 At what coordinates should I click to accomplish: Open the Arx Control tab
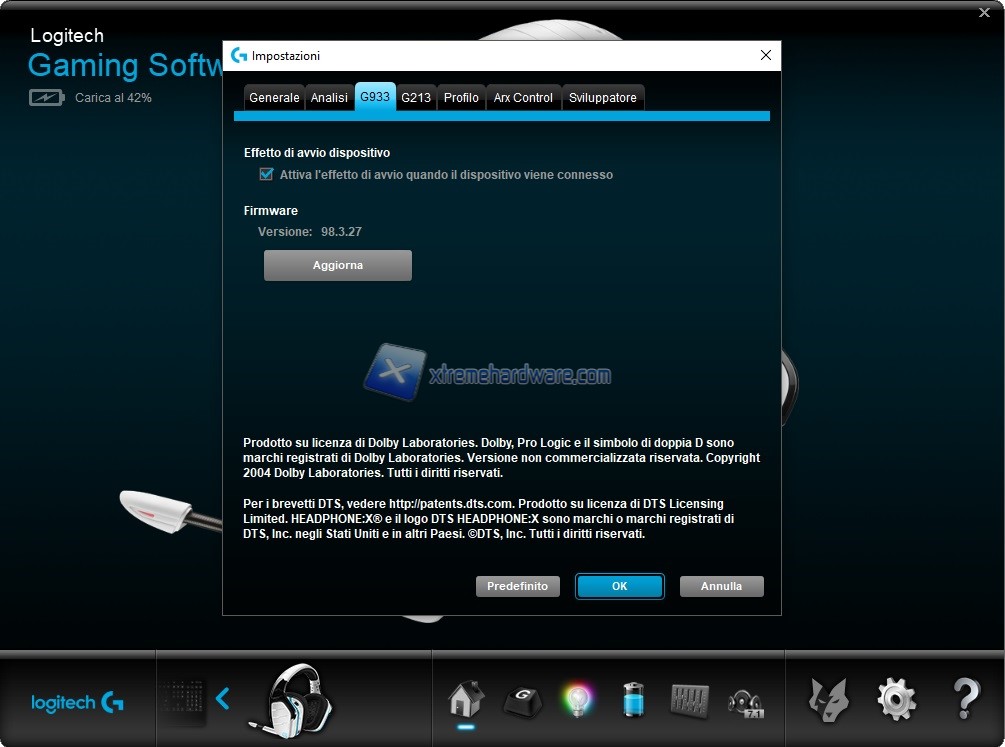click(x=523, y=98)
